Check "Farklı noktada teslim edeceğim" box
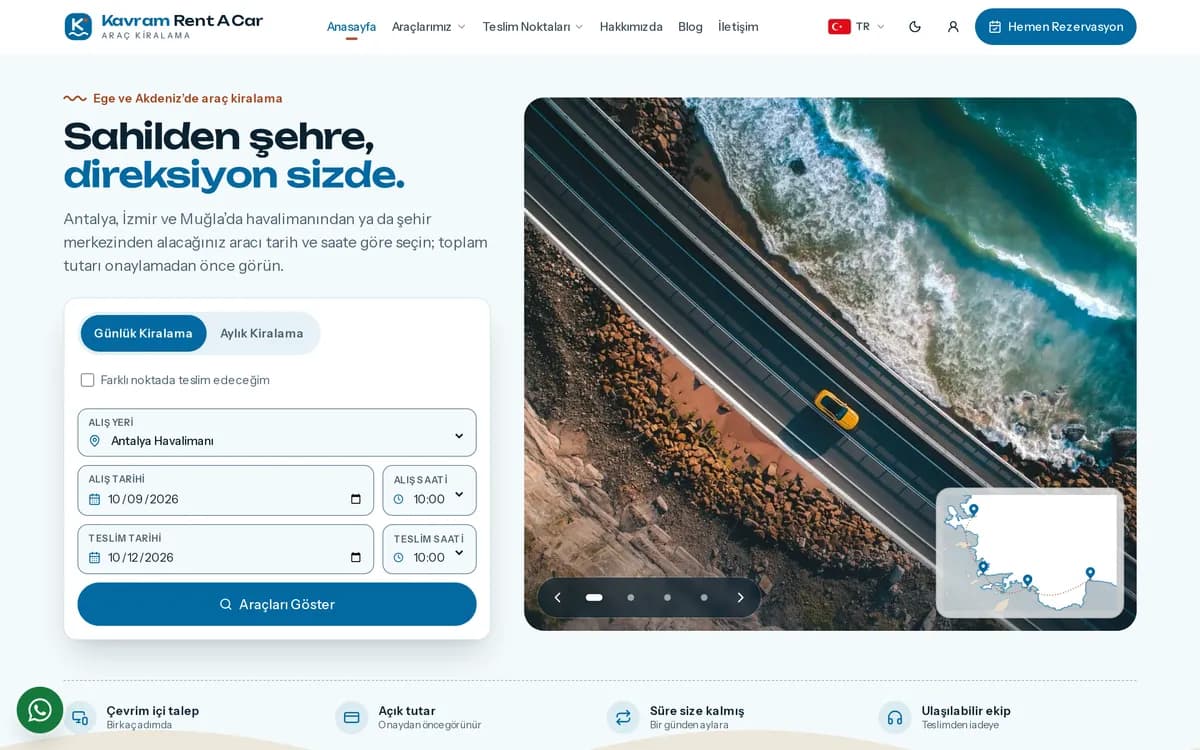This screenshot has height=750, width=1200. (x=87, y=380)
